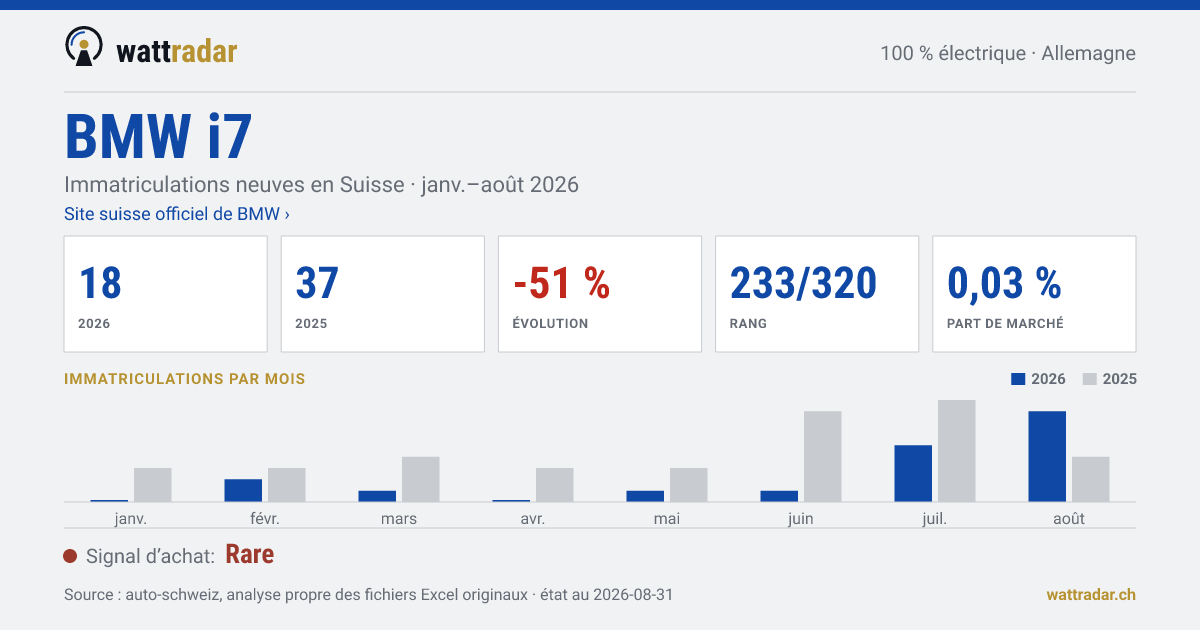The image size is (1200, 630).
Task: Click the gray 2025 legend swatch
Action: click(x=1091, y=379)
